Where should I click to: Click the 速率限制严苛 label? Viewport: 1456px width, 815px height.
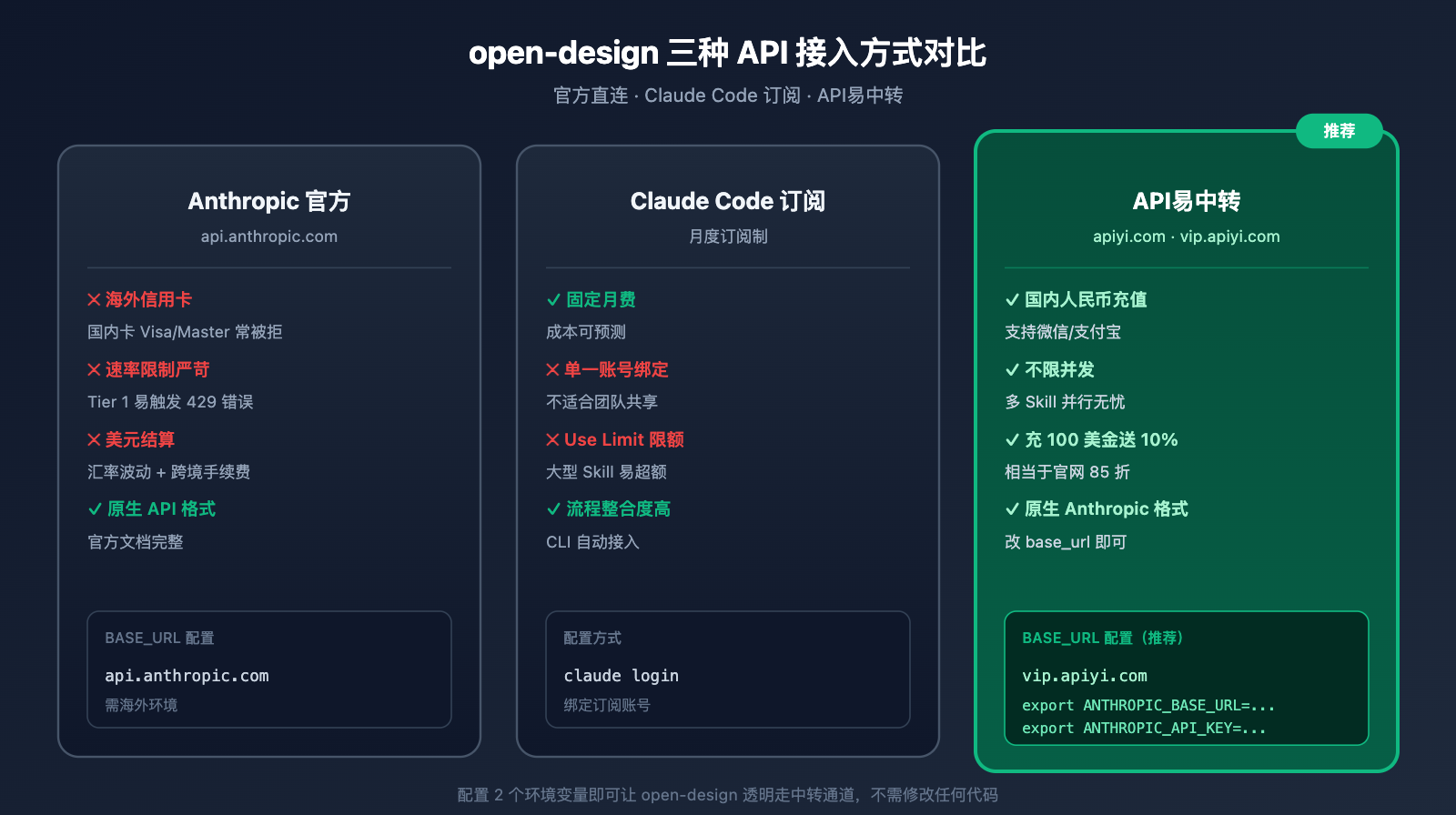click(x=157, y=369)
